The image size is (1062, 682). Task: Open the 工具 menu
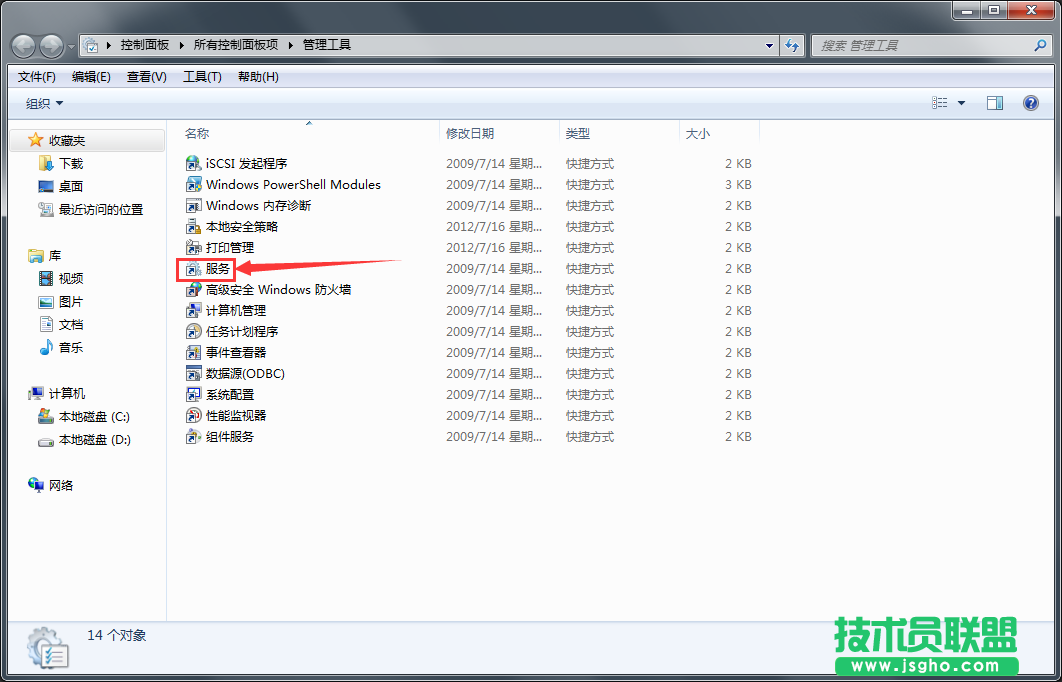tap(204, 76)
